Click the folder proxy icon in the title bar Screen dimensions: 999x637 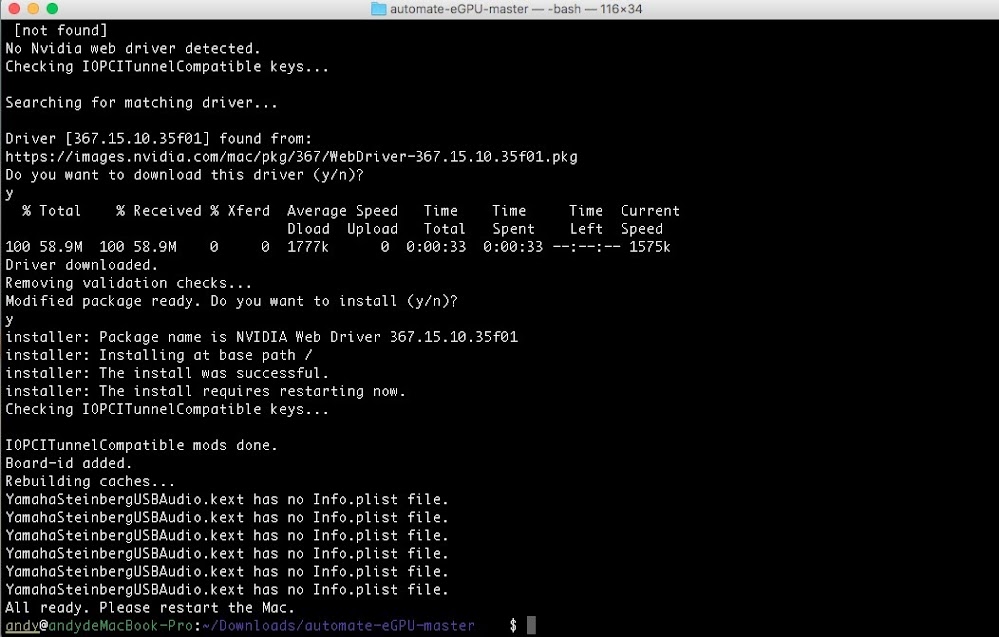378,9
